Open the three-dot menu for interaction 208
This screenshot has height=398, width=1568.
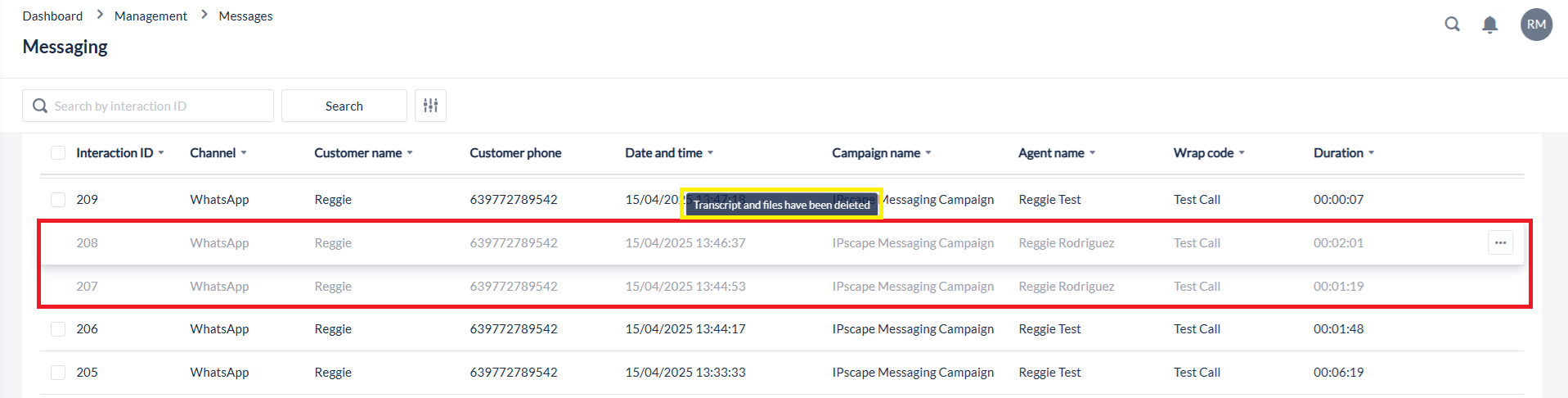[1500, 242]
